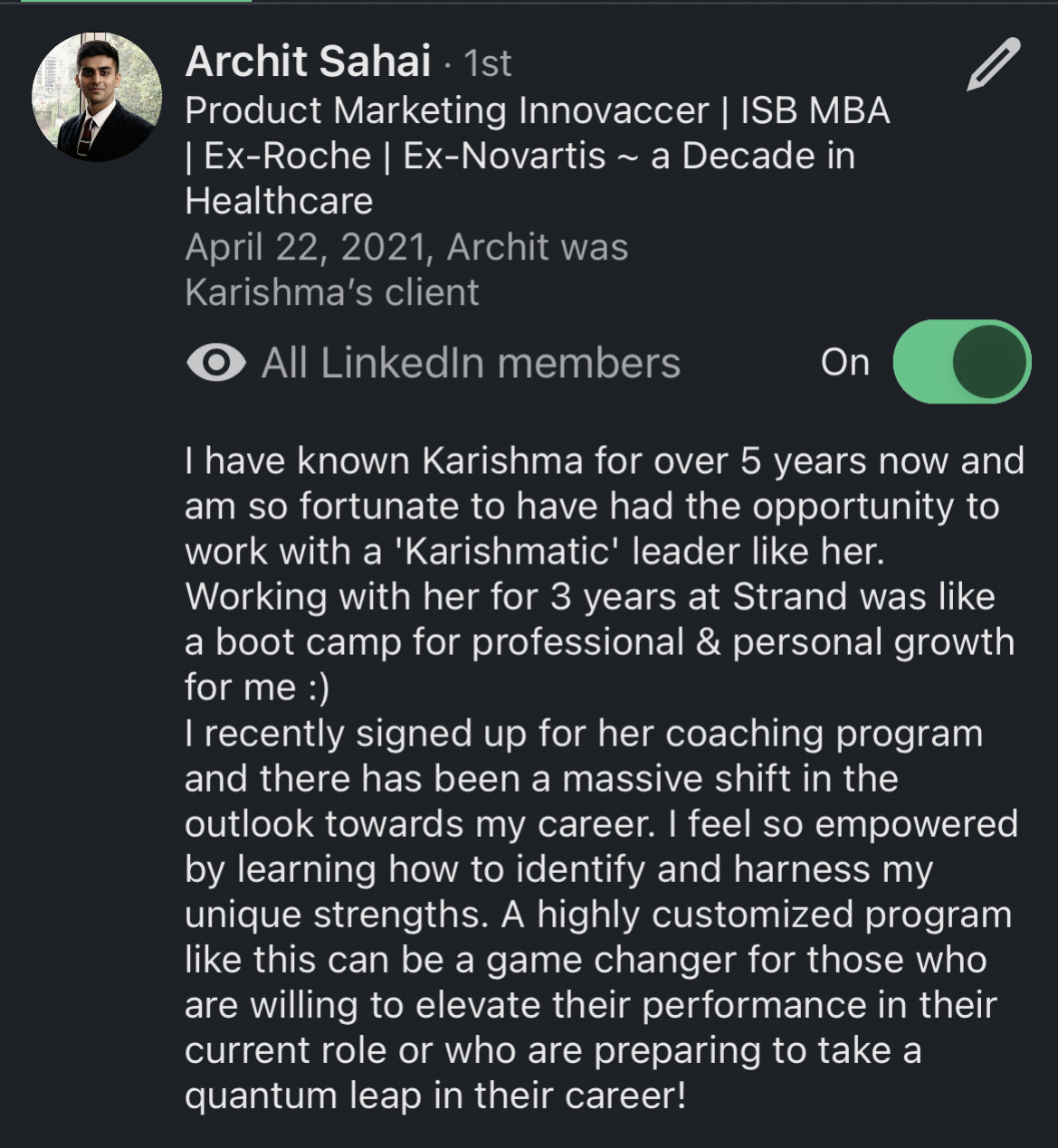Viewport: 1058px width, 1148px height.
Task: Click the eye visibility icon
Action: (215, 363)
